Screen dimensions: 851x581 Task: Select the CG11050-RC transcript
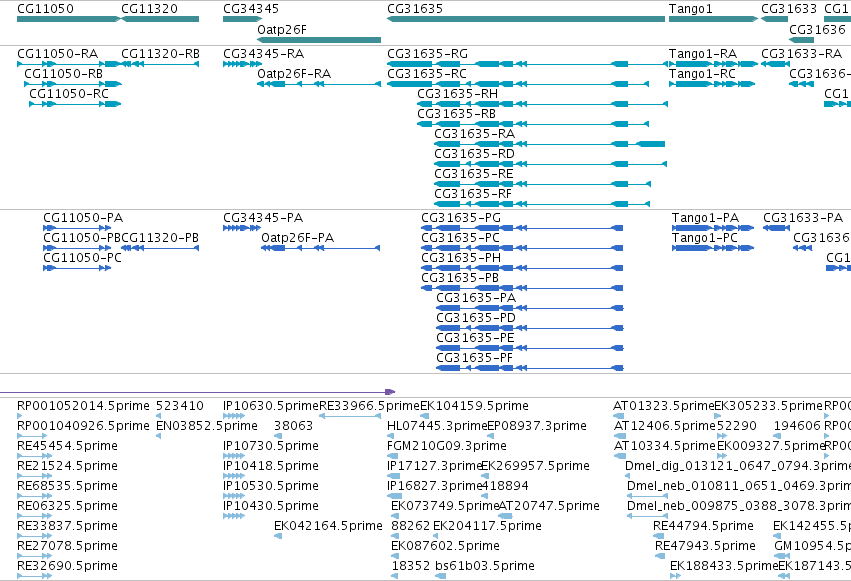pyautogui.click(x=75, y=104)
